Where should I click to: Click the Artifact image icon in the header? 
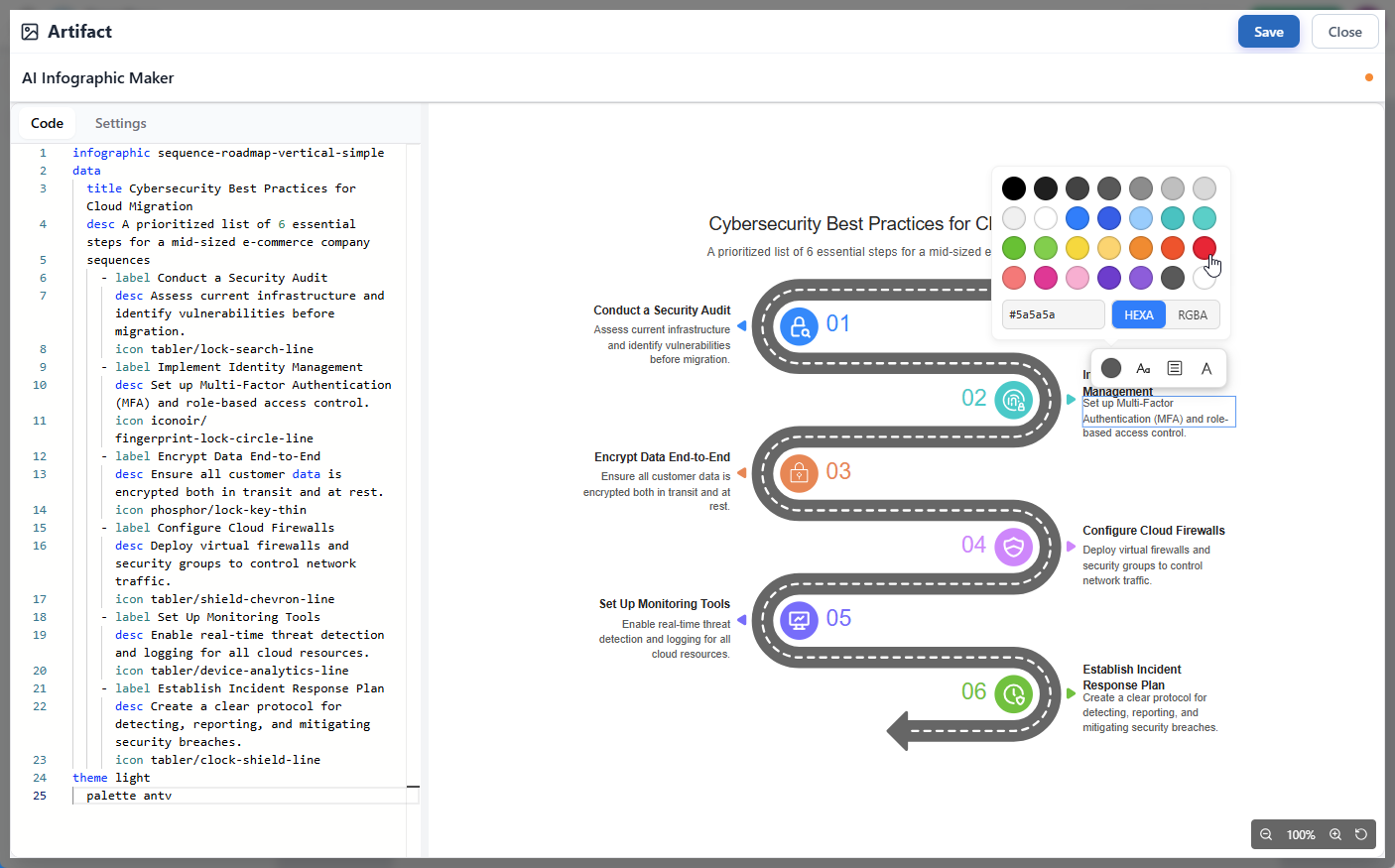[x=30, y=32]
